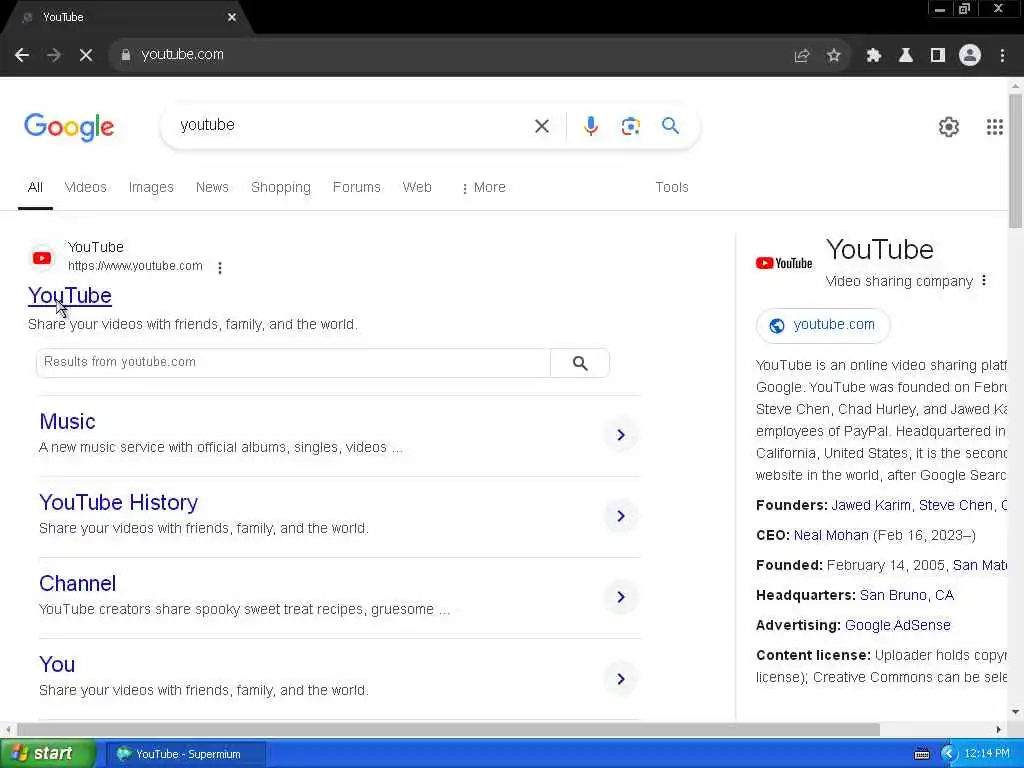This screenshot has height=768, width=1024.
Task: Click keyboard icon in system tray
Action: [x=921, y=754]
